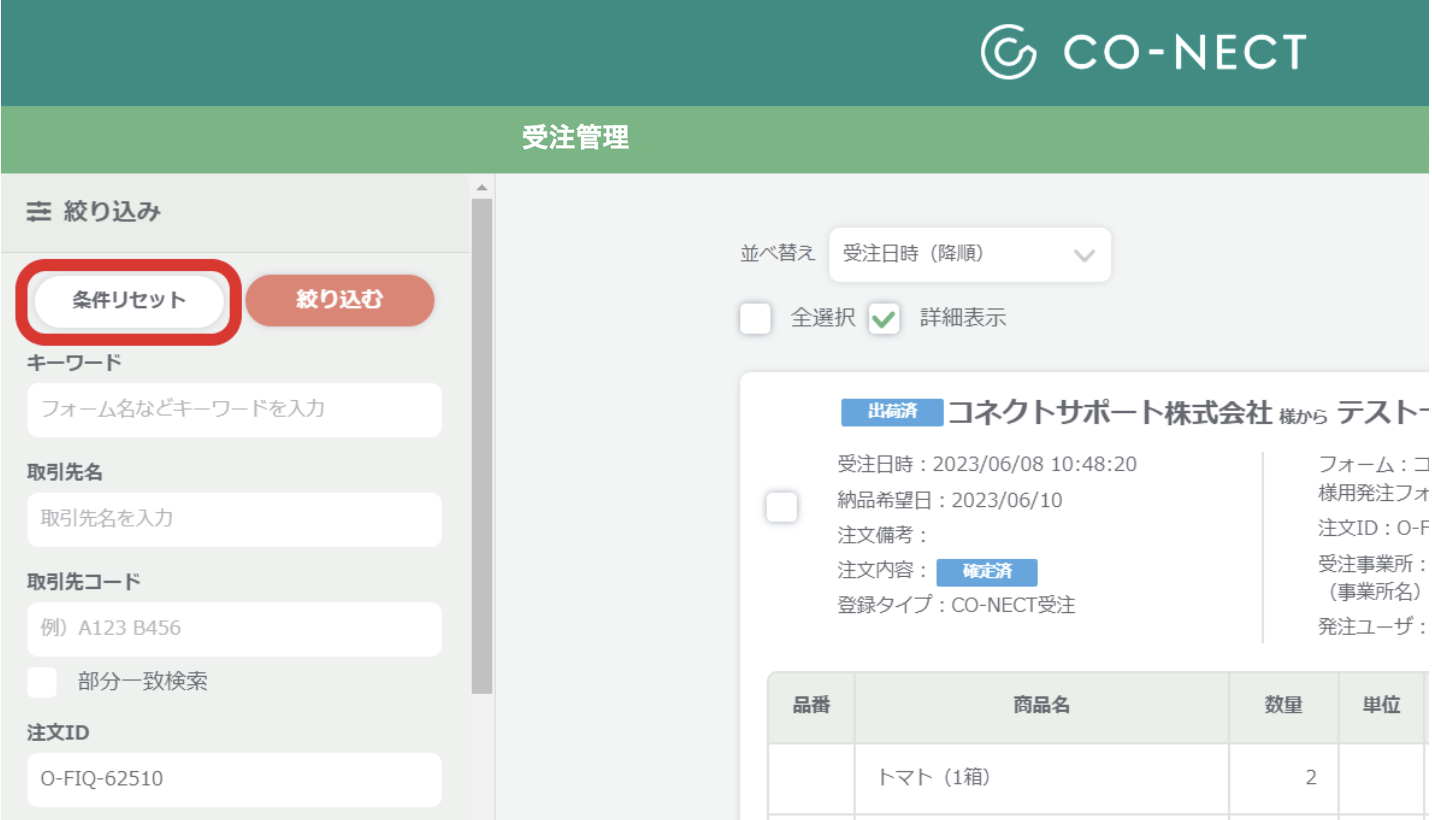Focus the キーワード input field
Screen dimensions: 1432x820
[x=234, y=409]
